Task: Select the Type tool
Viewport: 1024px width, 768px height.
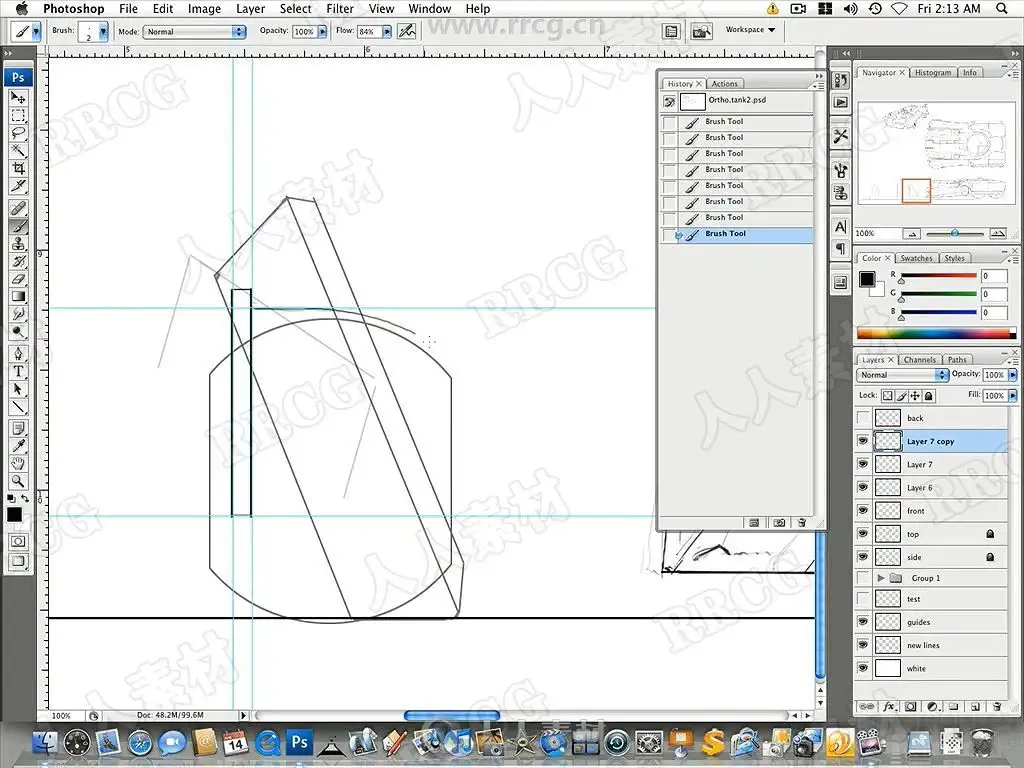Action: pyautogui.click(x=18, y=372)
